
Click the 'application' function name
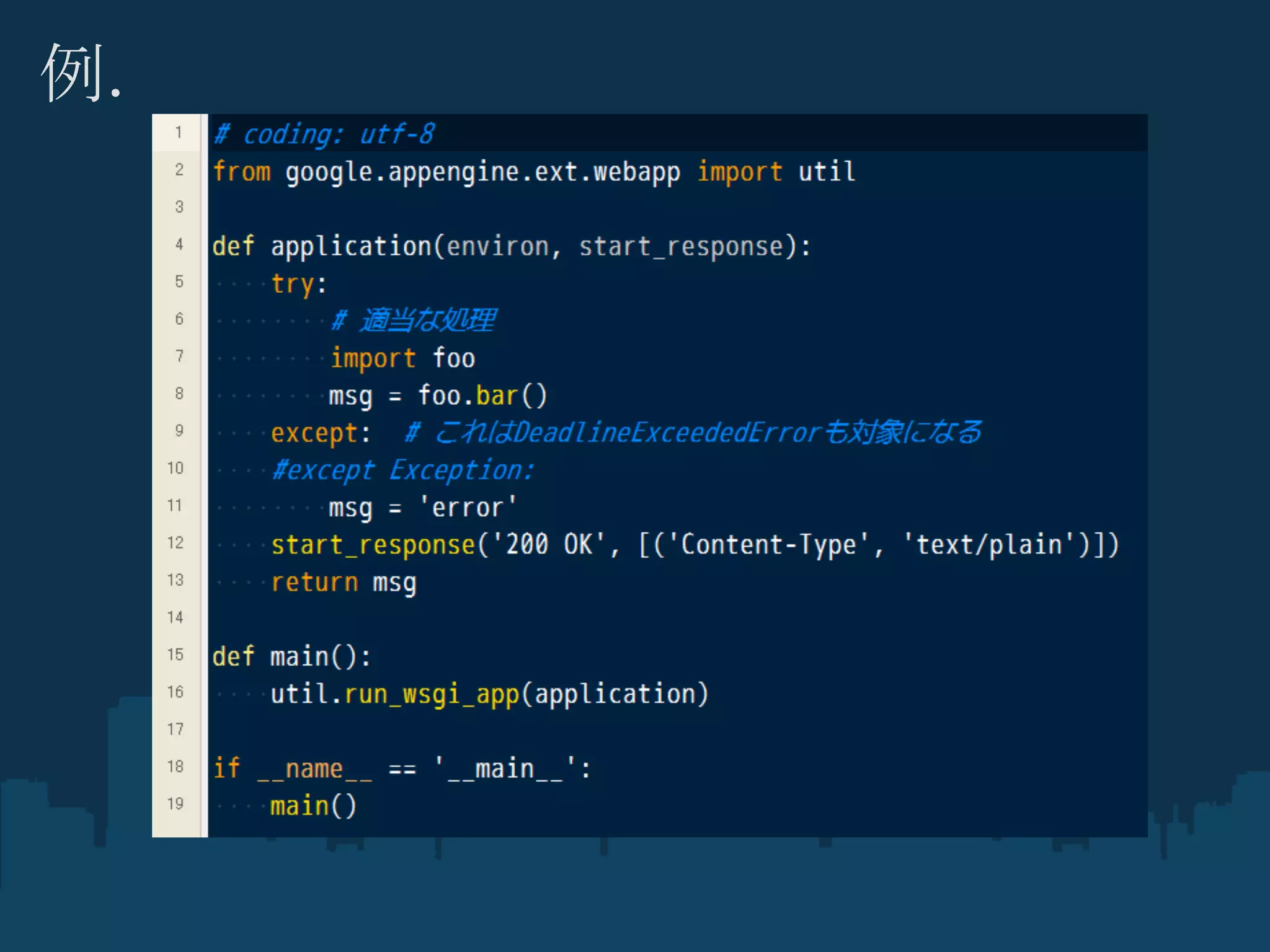[x=351, y=247]
